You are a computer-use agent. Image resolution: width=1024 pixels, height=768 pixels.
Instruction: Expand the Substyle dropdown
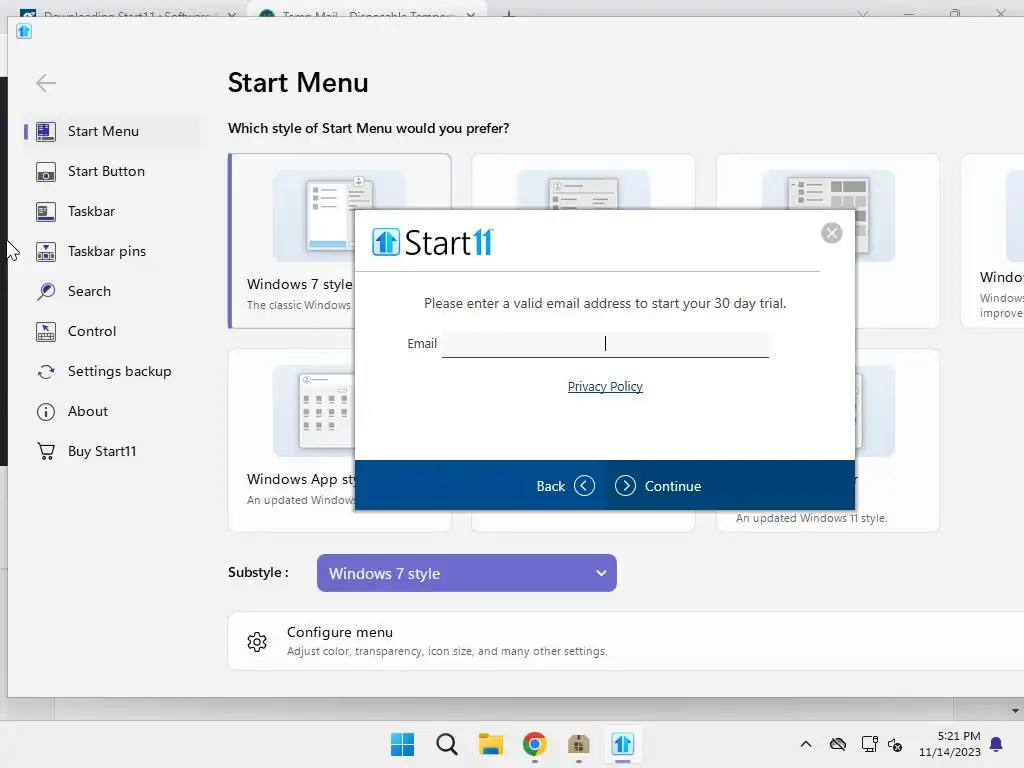tap(466, 573)
